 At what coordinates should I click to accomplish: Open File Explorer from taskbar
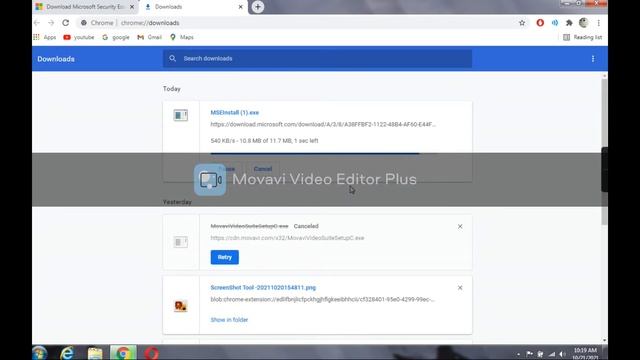95,353
